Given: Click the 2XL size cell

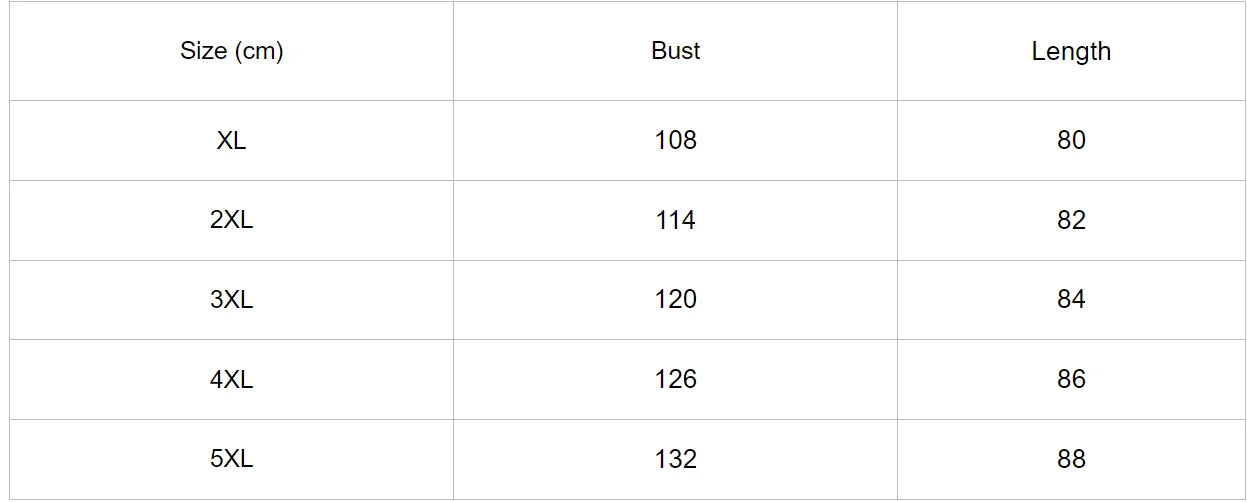Looking at the screenshot, I should click(x=231, y=220).
